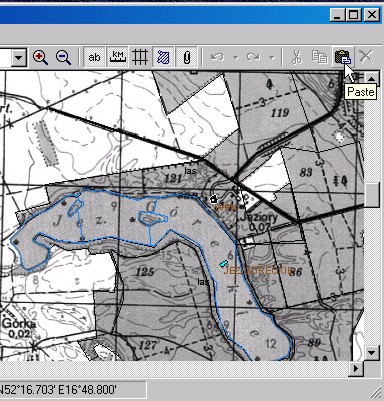Close the window
This screenshot has height=401, width=384.
coord(371,15)
